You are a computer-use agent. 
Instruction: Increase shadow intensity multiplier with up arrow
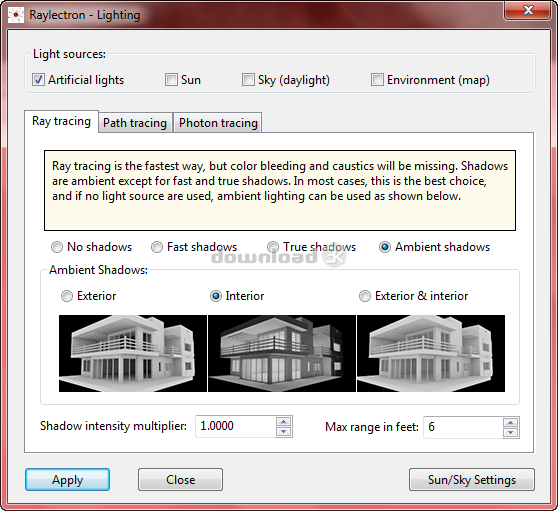tap(284, 422)
